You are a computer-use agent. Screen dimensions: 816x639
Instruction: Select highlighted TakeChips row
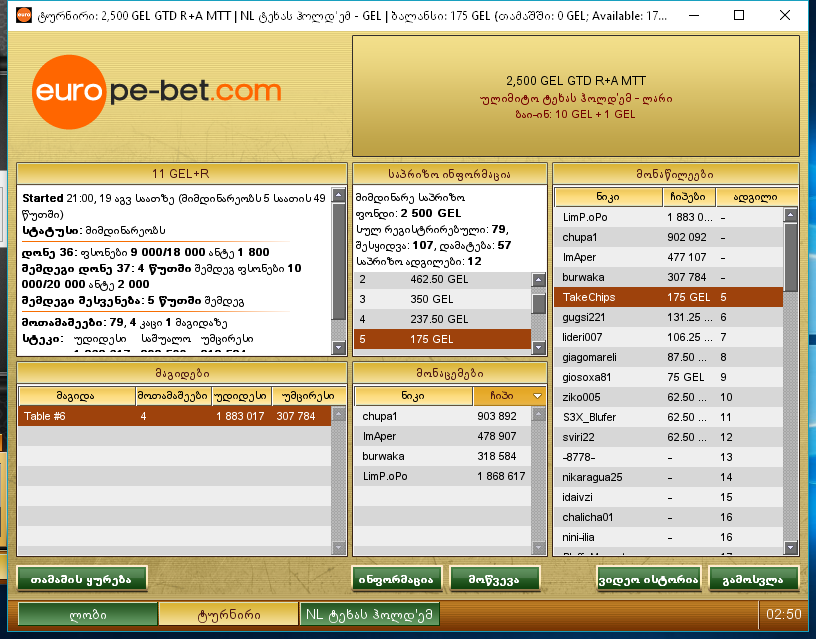[x=669, y=297]
